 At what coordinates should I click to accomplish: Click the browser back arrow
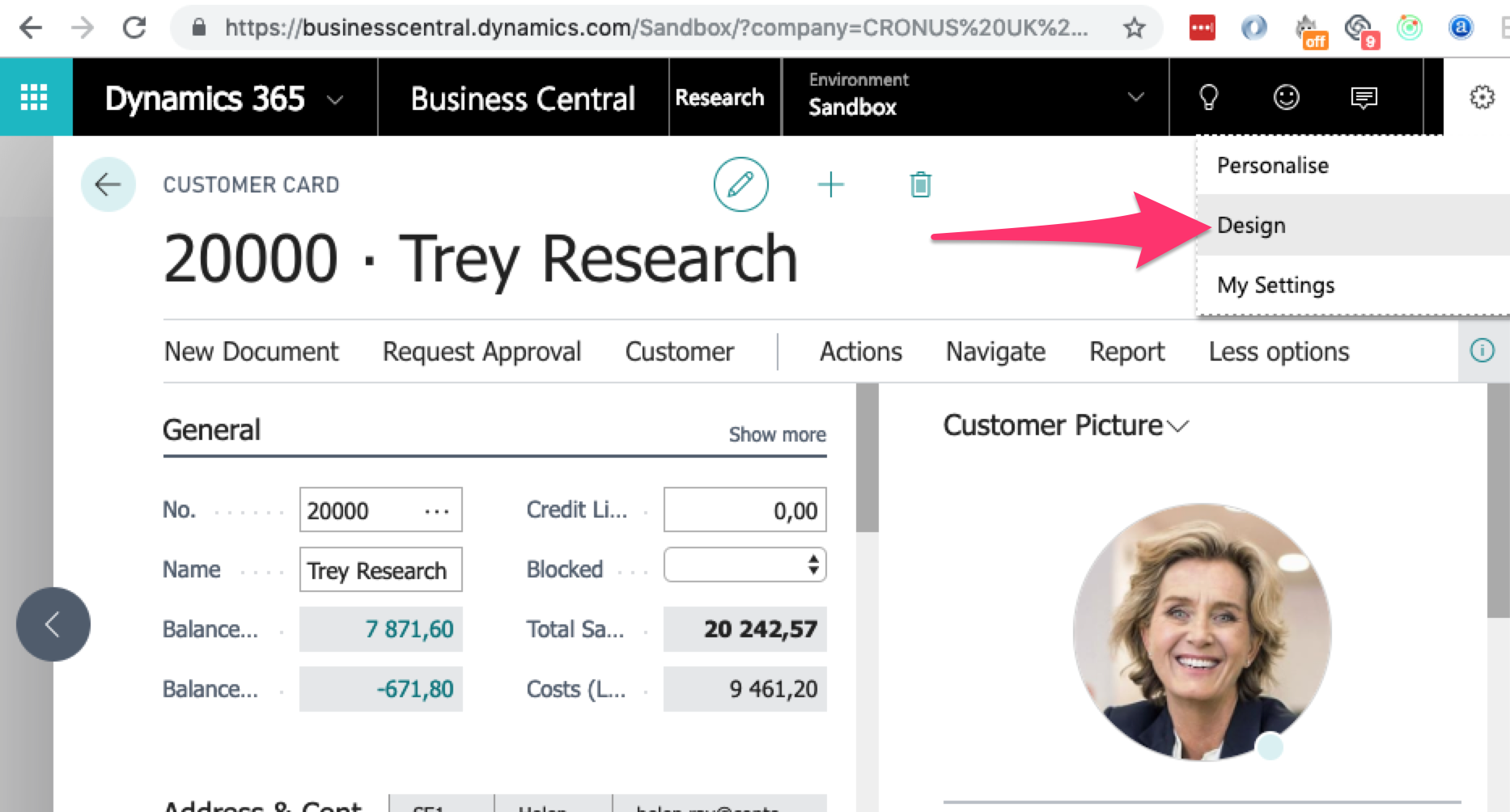30,27
